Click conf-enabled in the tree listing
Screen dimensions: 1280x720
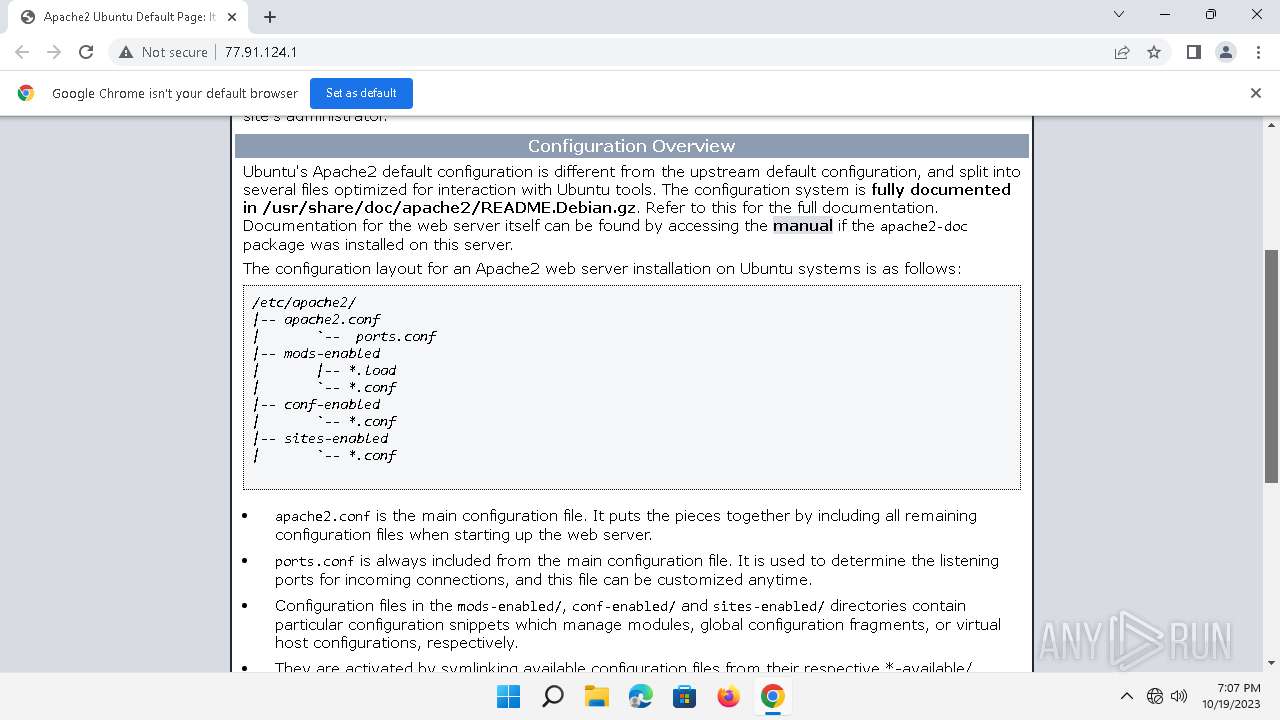click(x=332, y=404)
